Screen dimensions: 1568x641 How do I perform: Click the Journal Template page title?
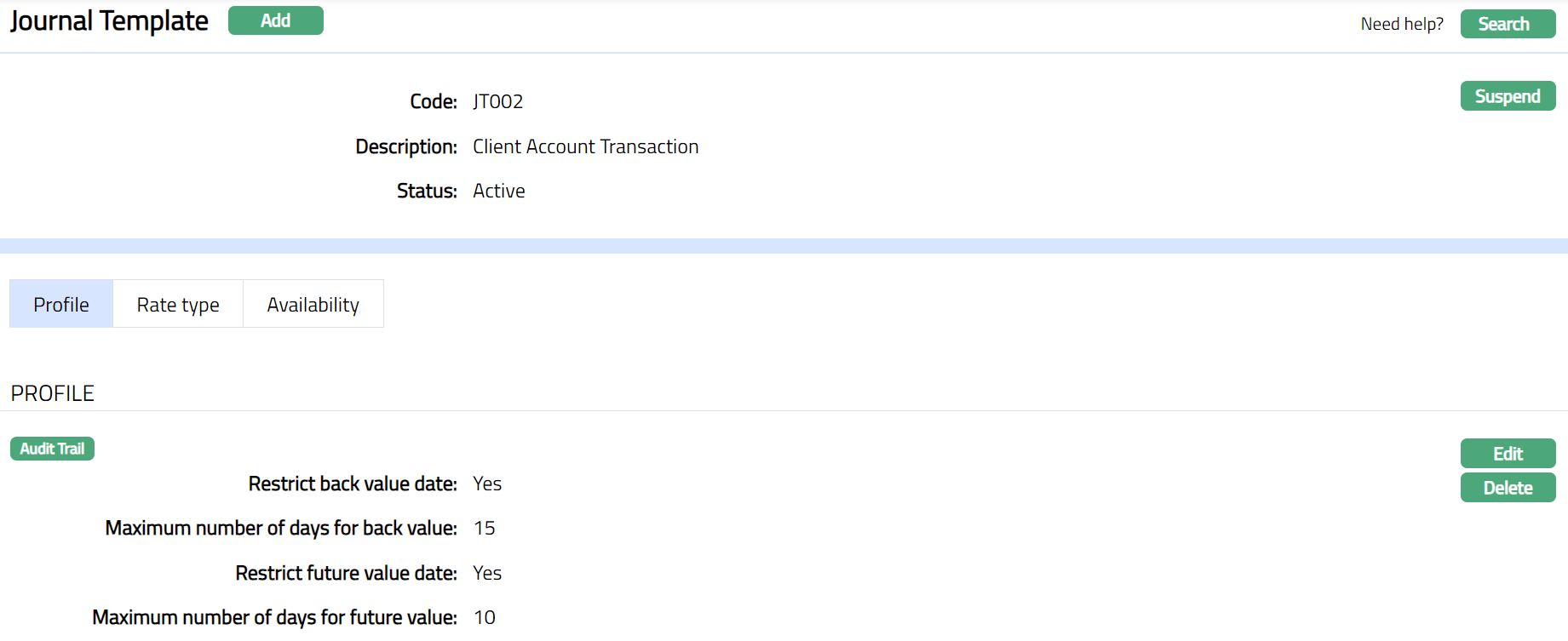pos(109,21)
